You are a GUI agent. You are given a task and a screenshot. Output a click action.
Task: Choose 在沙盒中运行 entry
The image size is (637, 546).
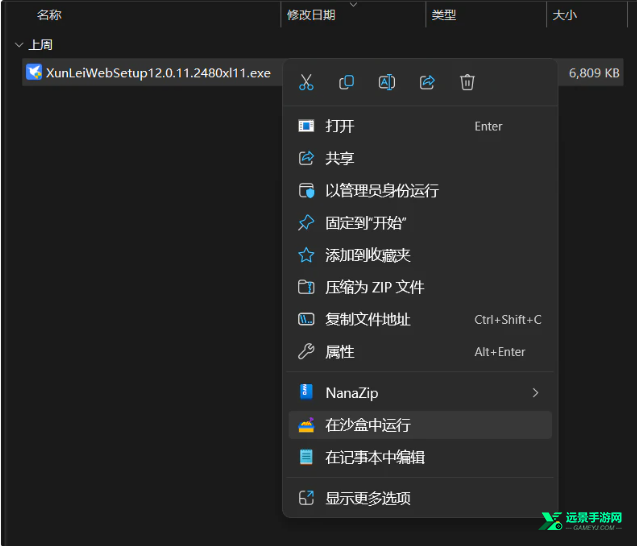tap(420, 425)
